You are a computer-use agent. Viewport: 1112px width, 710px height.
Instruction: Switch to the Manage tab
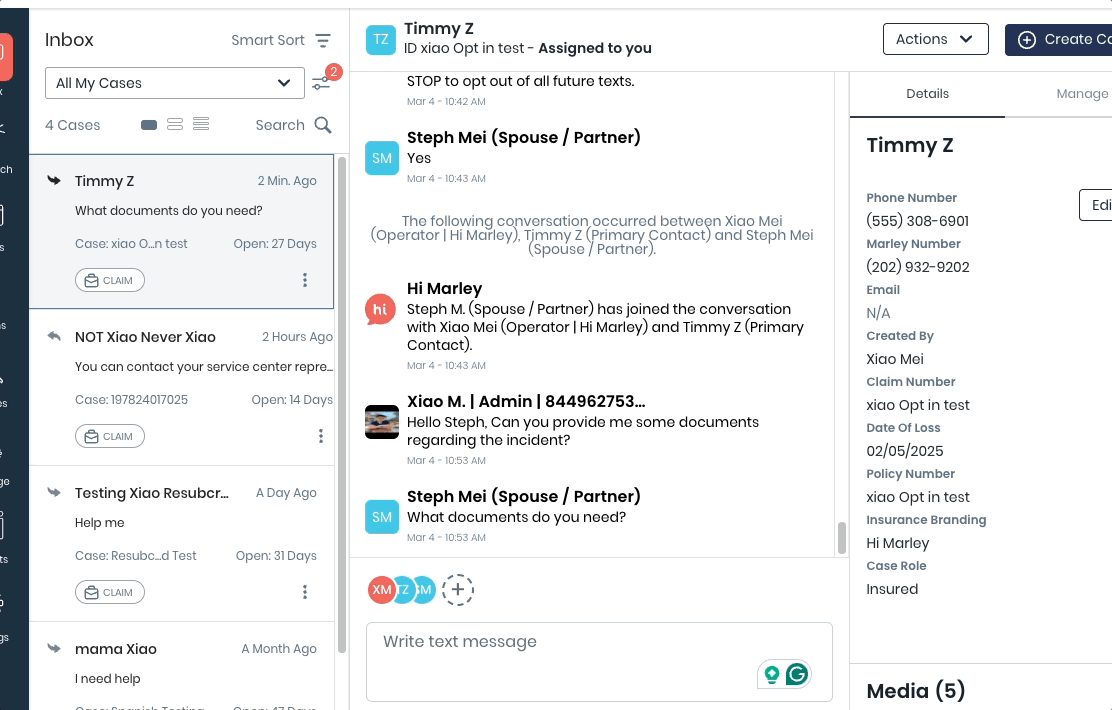click(x=1081, y=94)
